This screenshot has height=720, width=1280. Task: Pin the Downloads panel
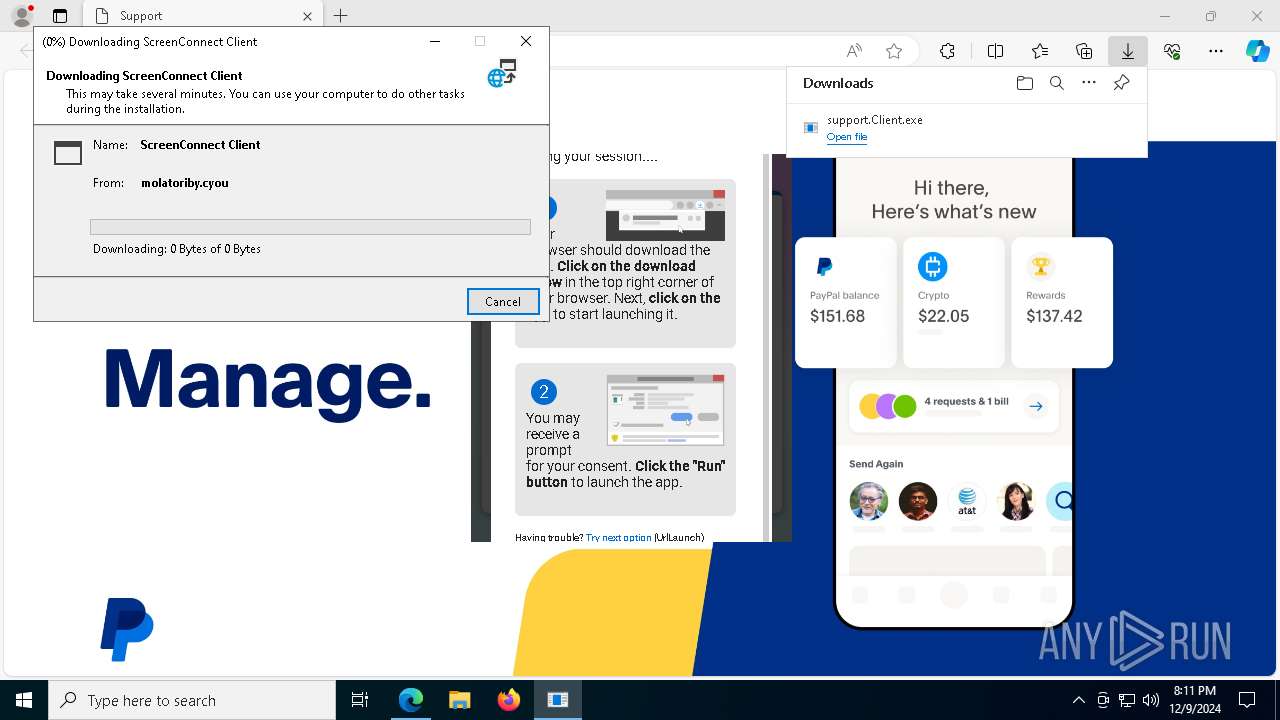click(1121, 84)
